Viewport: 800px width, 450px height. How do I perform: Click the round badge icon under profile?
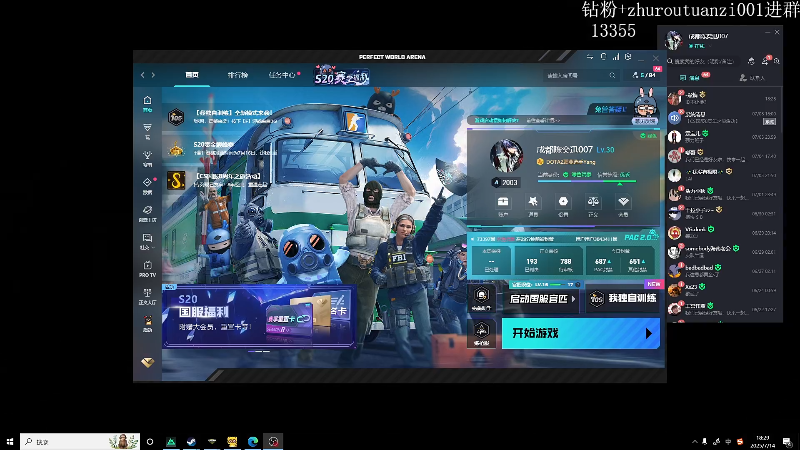563,202
